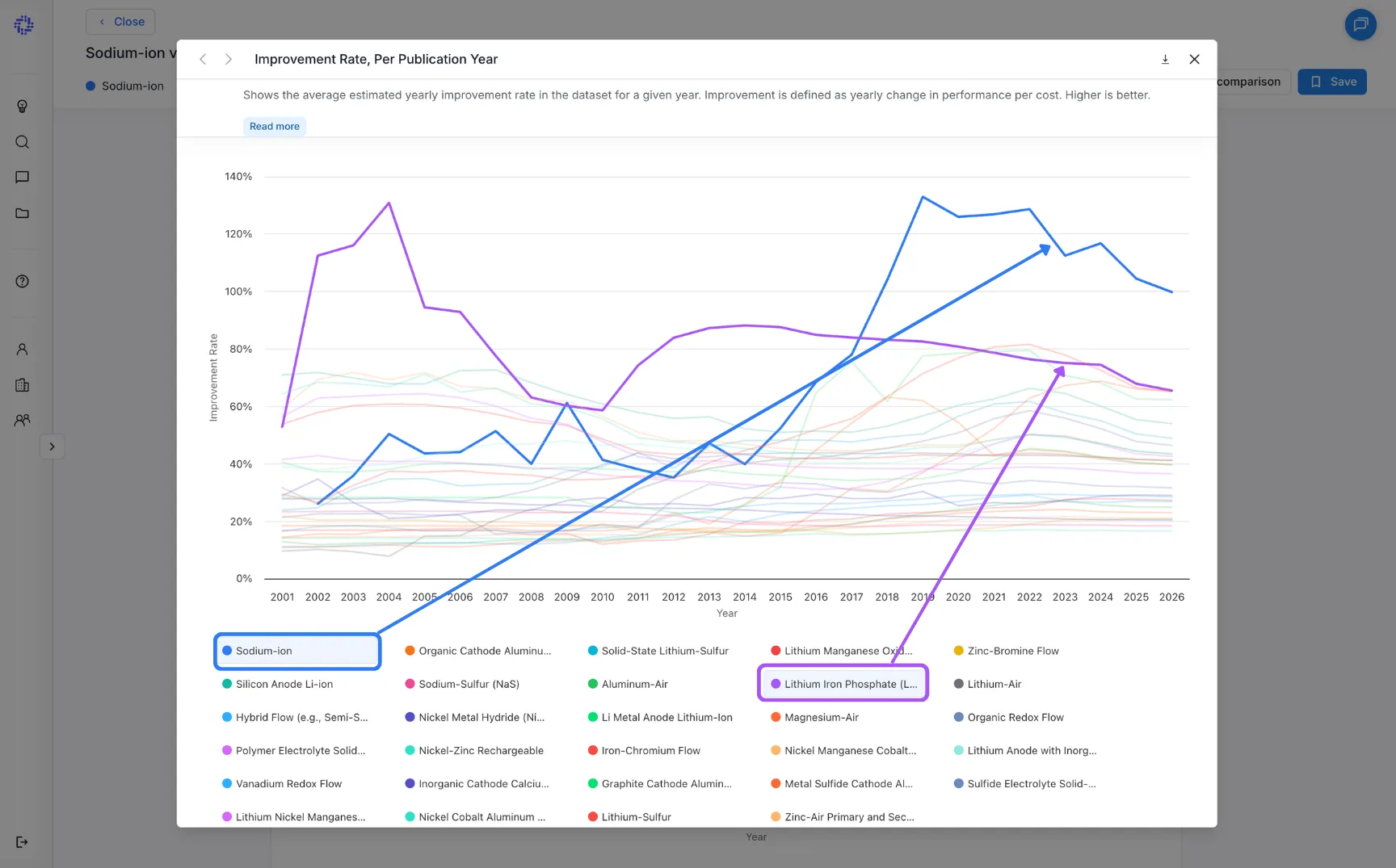Click Sulfide Electrolyte Solid legend entry
This screenshot has width=1396, height=868.
[1025, 783]
